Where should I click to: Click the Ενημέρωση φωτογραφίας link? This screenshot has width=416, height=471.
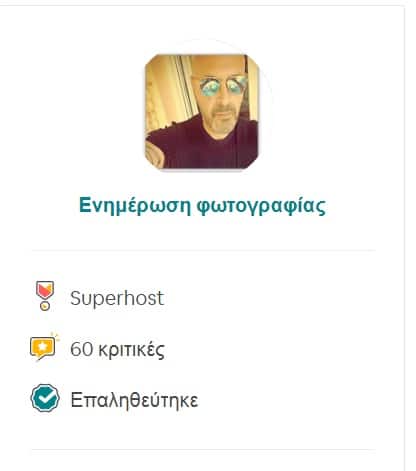[202, 206]
